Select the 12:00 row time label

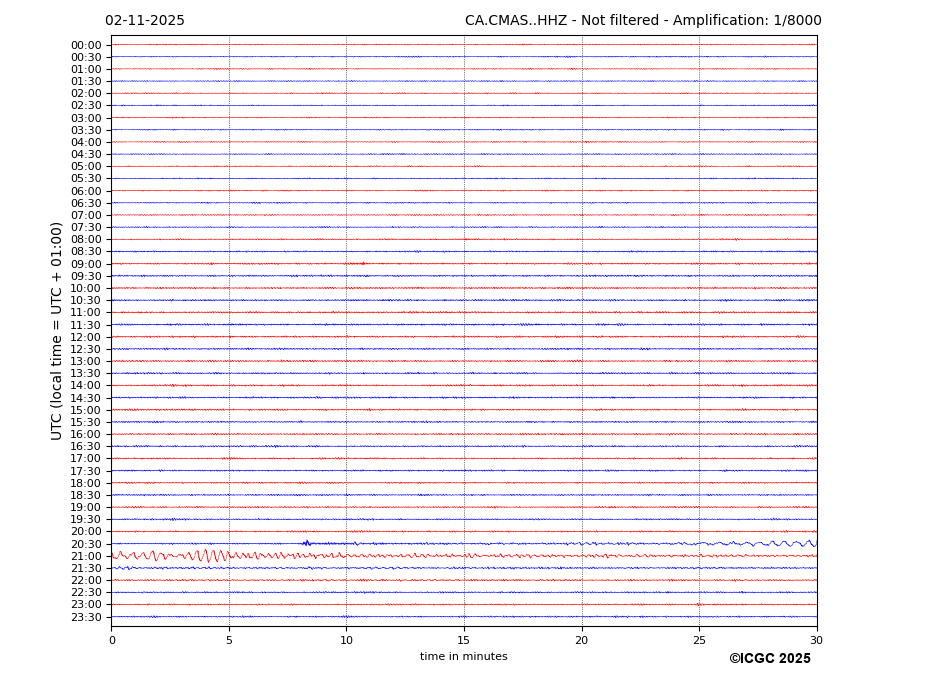point(85,338)
